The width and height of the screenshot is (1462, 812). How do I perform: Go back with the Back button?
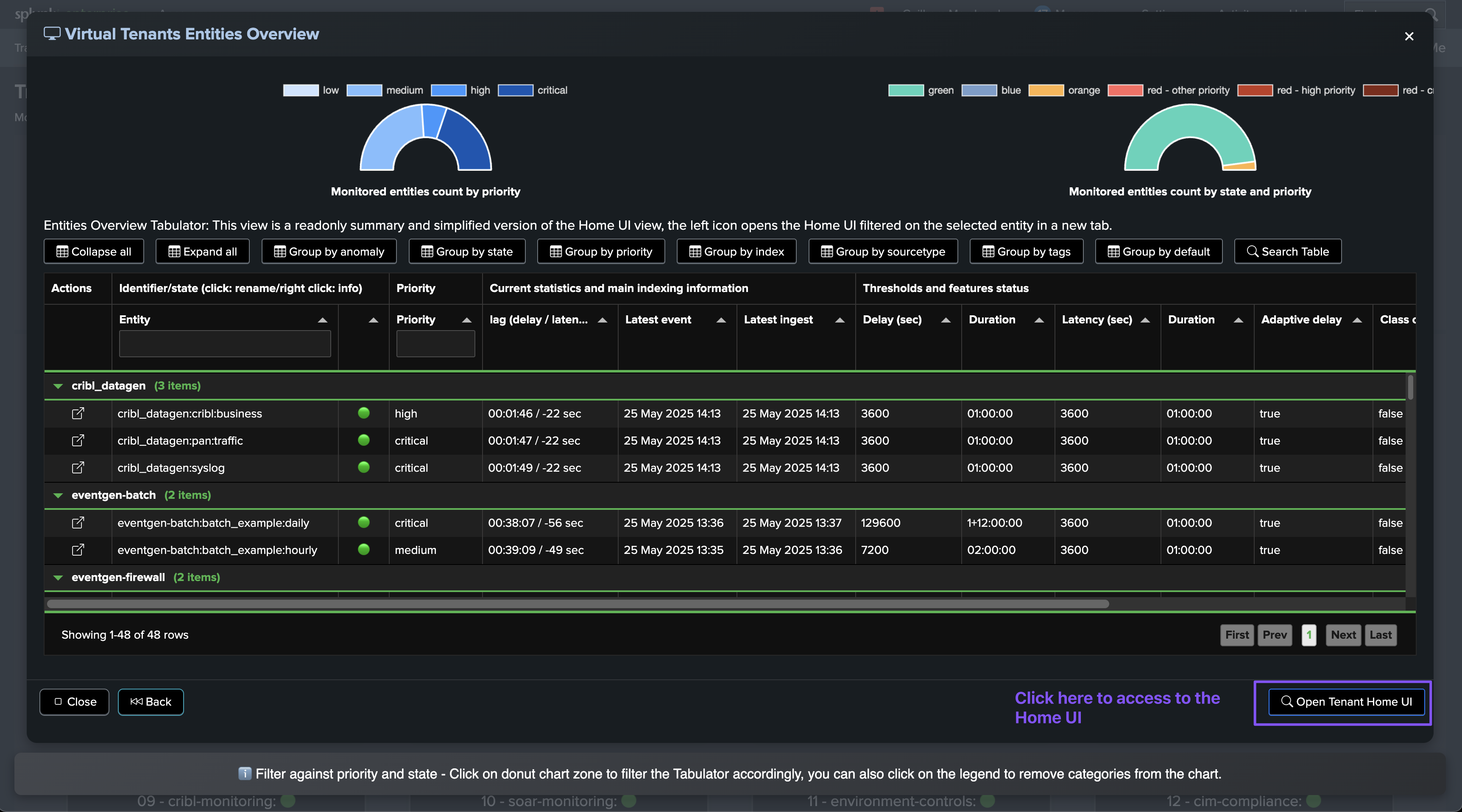pos(151,702)
